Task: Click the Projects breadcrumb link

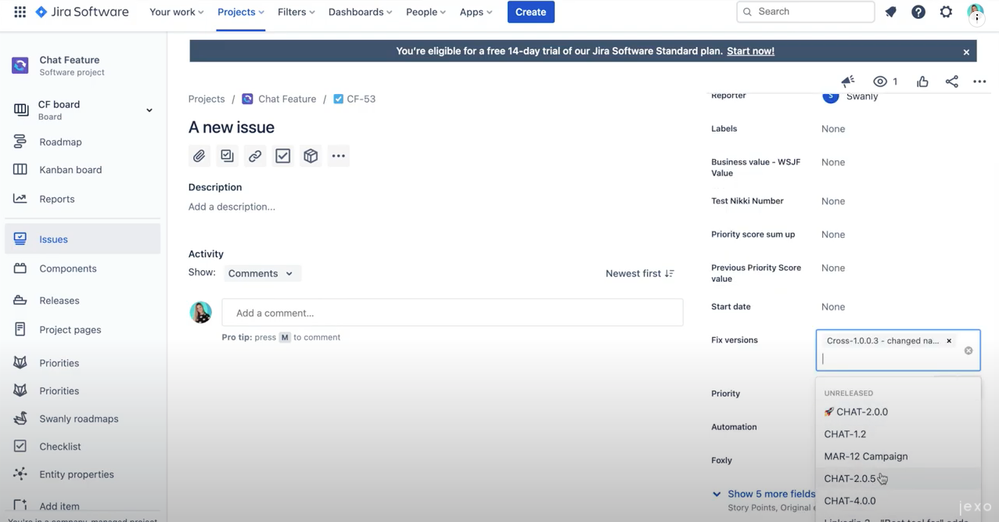Action: (x=206, y=99)
